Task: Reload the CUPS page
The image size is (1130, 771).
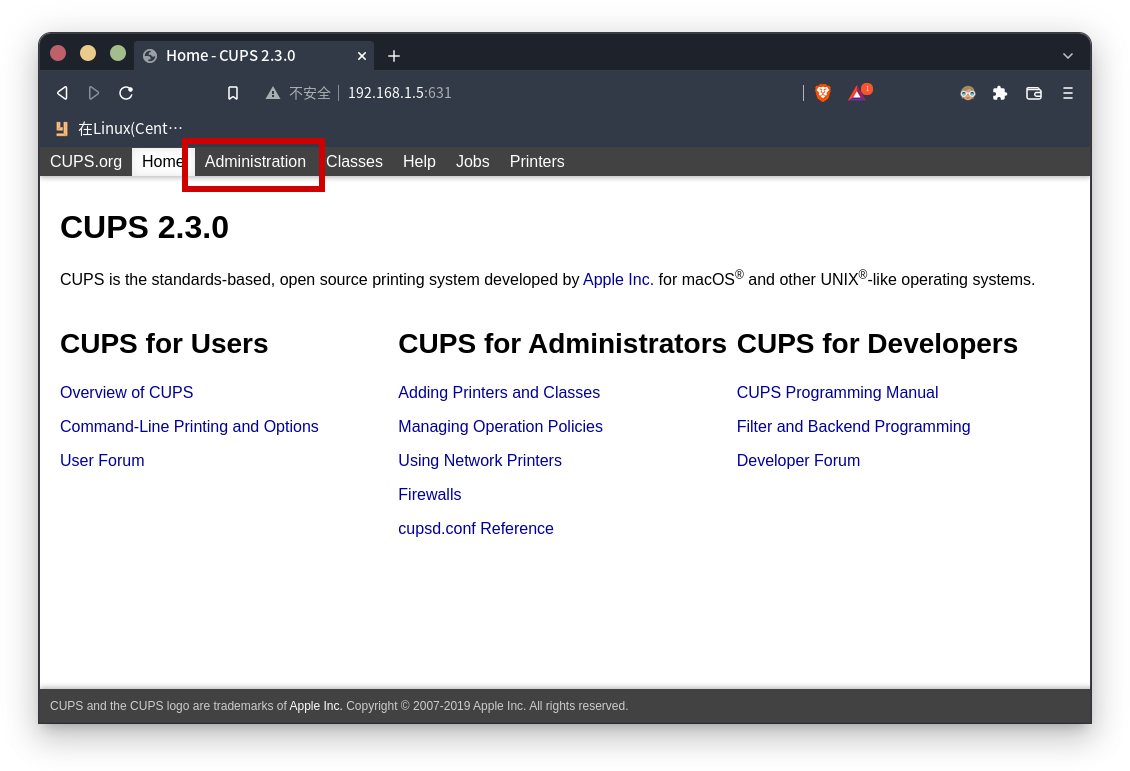Action: (126, 93)
